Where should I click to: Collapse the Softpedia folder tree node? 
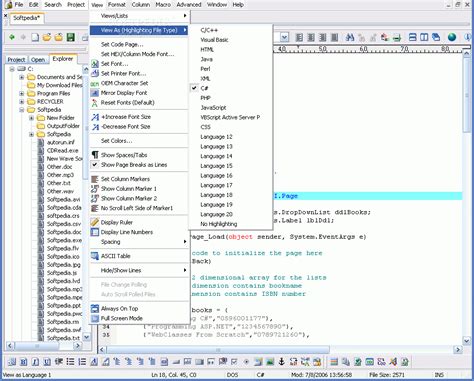coord(22,110)
